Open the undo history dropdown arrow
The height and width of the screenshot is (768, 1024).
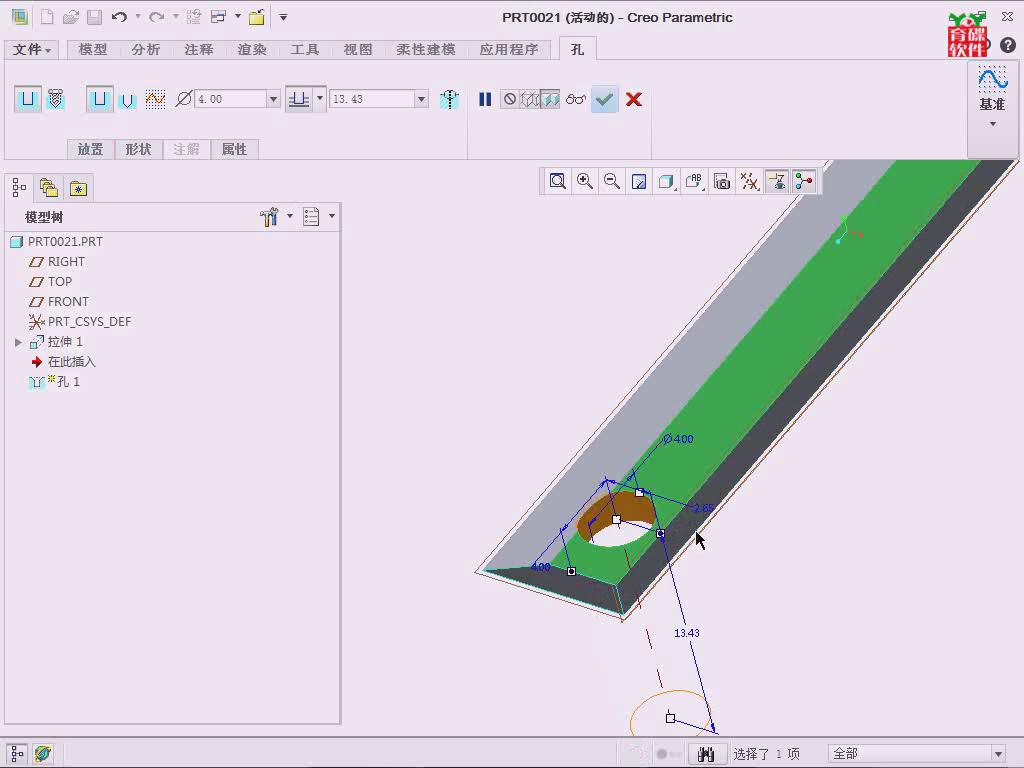pyautogui.click(x=138, y=17)
